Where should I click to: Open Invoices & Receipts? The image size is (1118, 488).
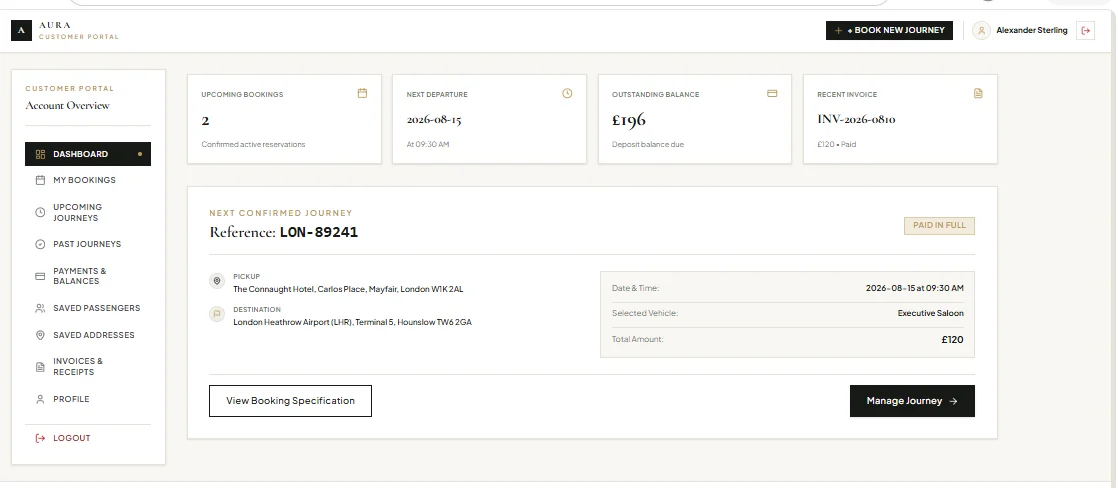[x=88, y=367]
